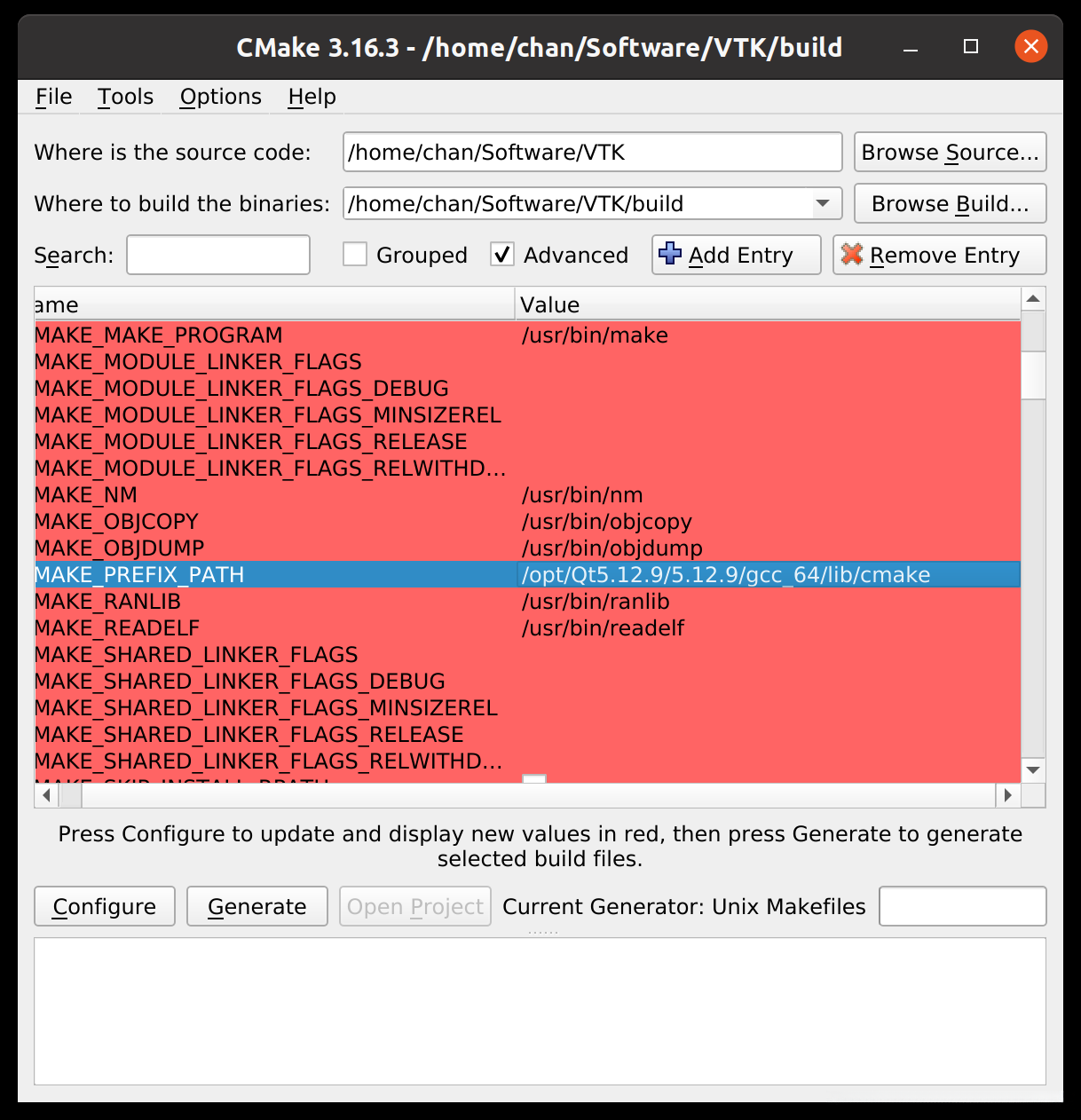Select the MAKE_SHARED_LINKER_FLAGS_RELEASE row
Image resolution: width=1081 pixels, height=1120 pixels.
pyautogui.click(x=527, y=734)
